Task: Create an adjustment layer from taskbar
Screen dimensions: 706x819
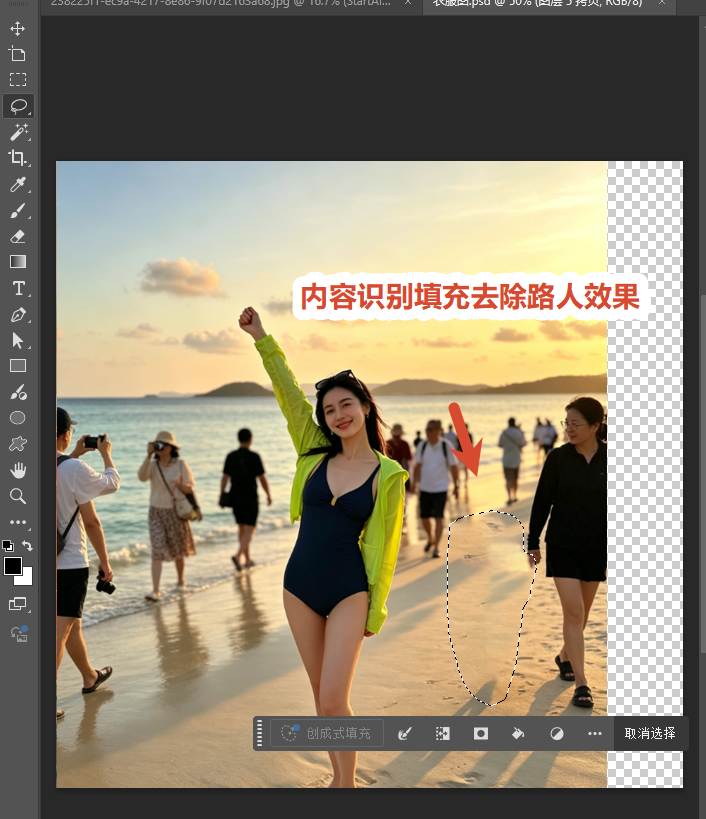Action: (557, 733)
